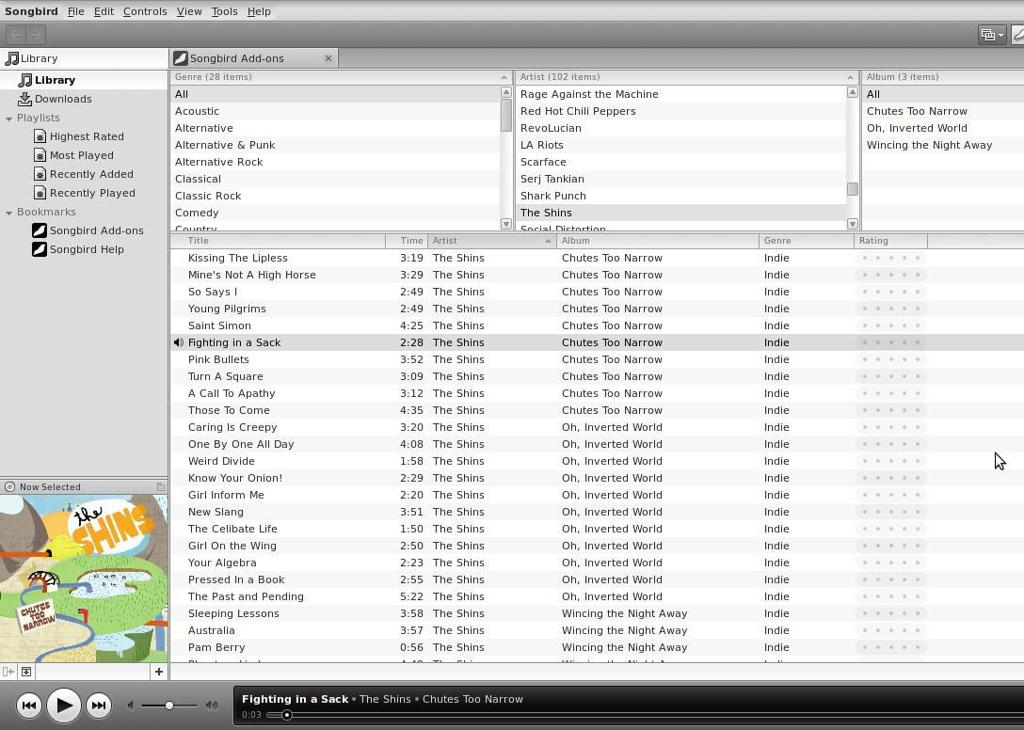Click the Songbird feather icon in the toolbar

click(1017, 35)
